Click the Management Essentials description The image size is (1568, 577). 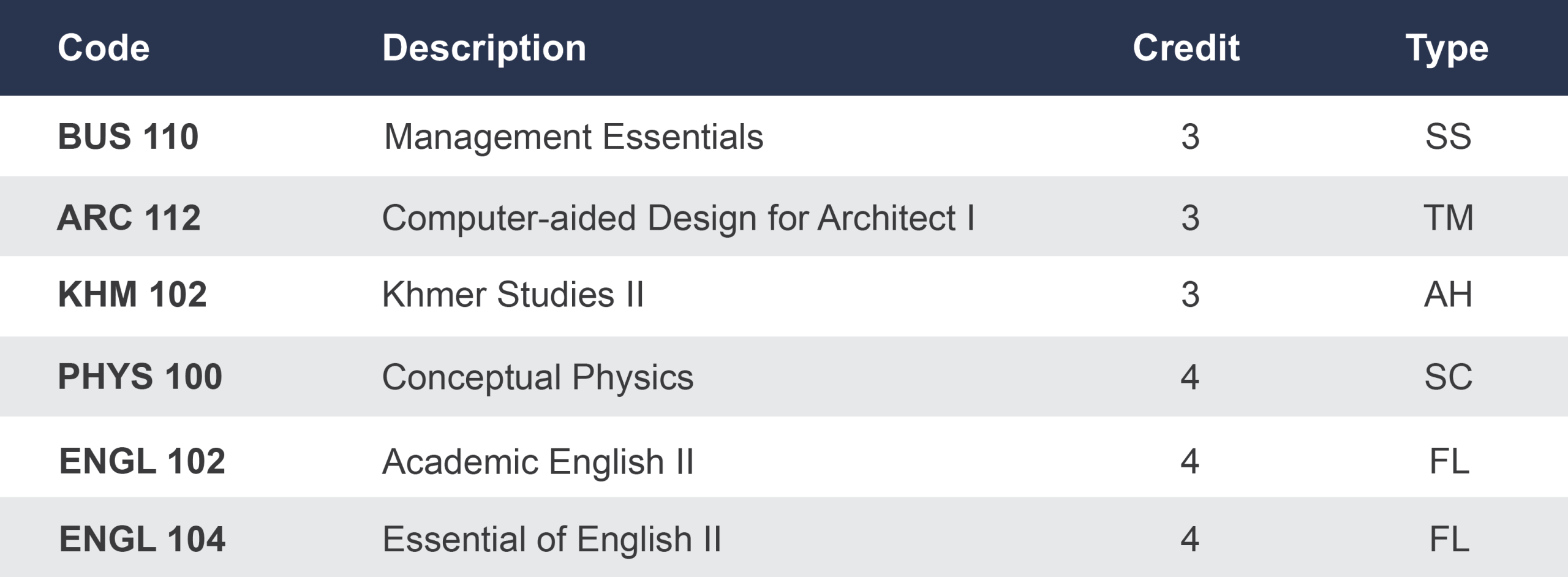tap(573, 136)
